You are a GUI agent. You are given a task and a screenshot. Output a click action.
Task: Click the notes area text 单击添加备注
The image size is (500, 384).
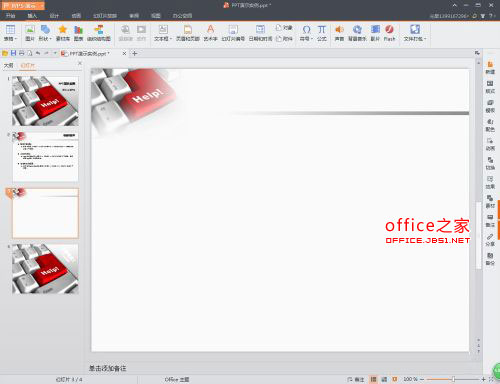[x=107, y=368]
